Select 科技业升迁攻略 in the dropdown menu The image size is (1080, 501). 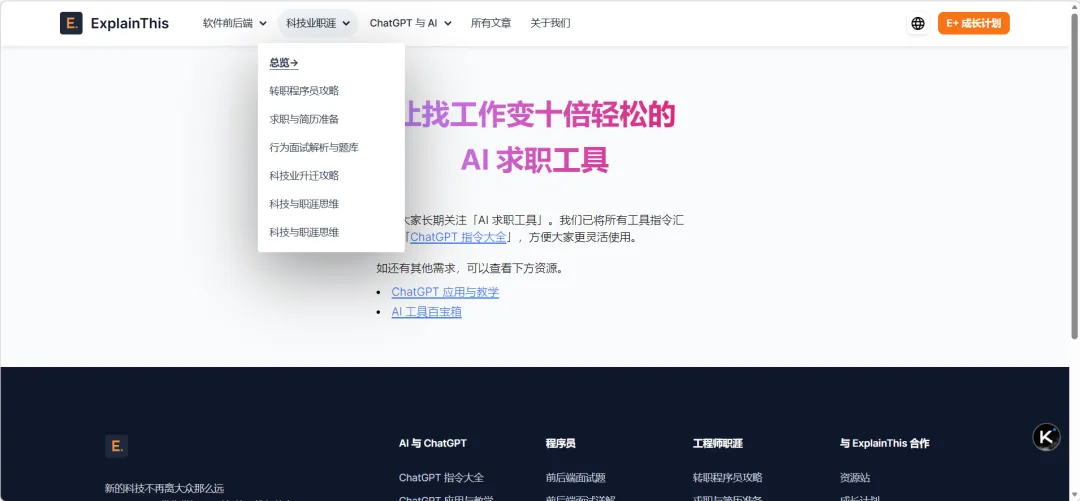(304, 176)
